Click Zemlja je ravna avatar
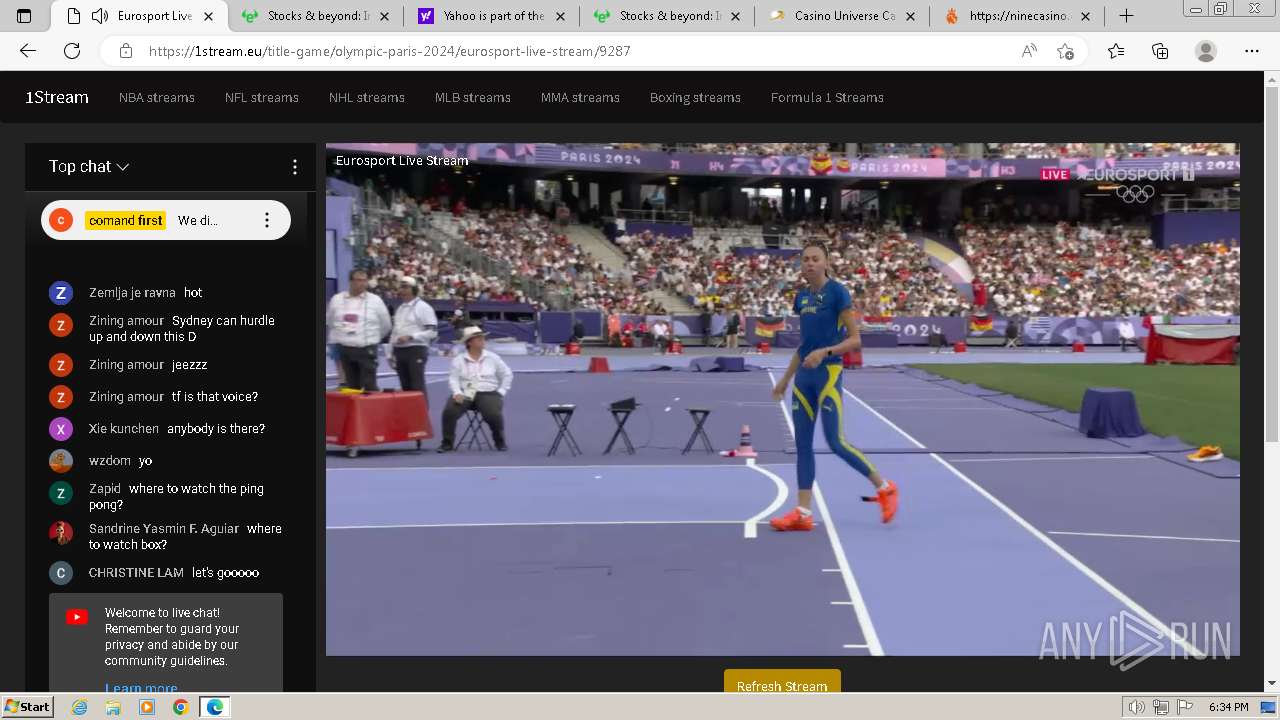The width and height of the screenshot is (1280, 720). (61, 293)
